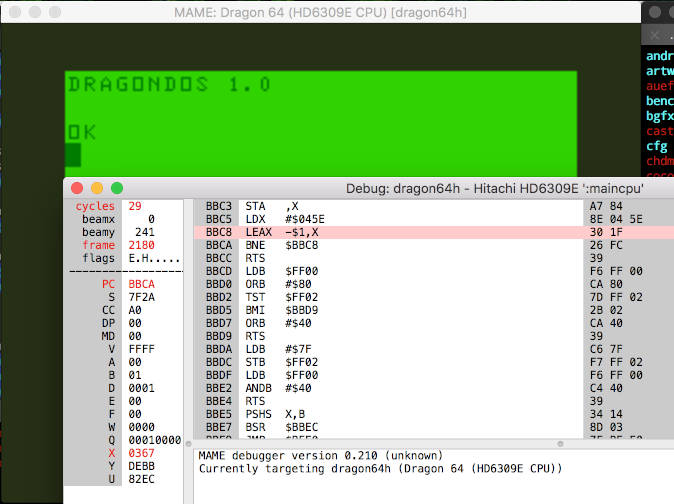
Task: Click the disassembly horizontal splitter handle
Action: pyautogui.click(x=560, y=443)
